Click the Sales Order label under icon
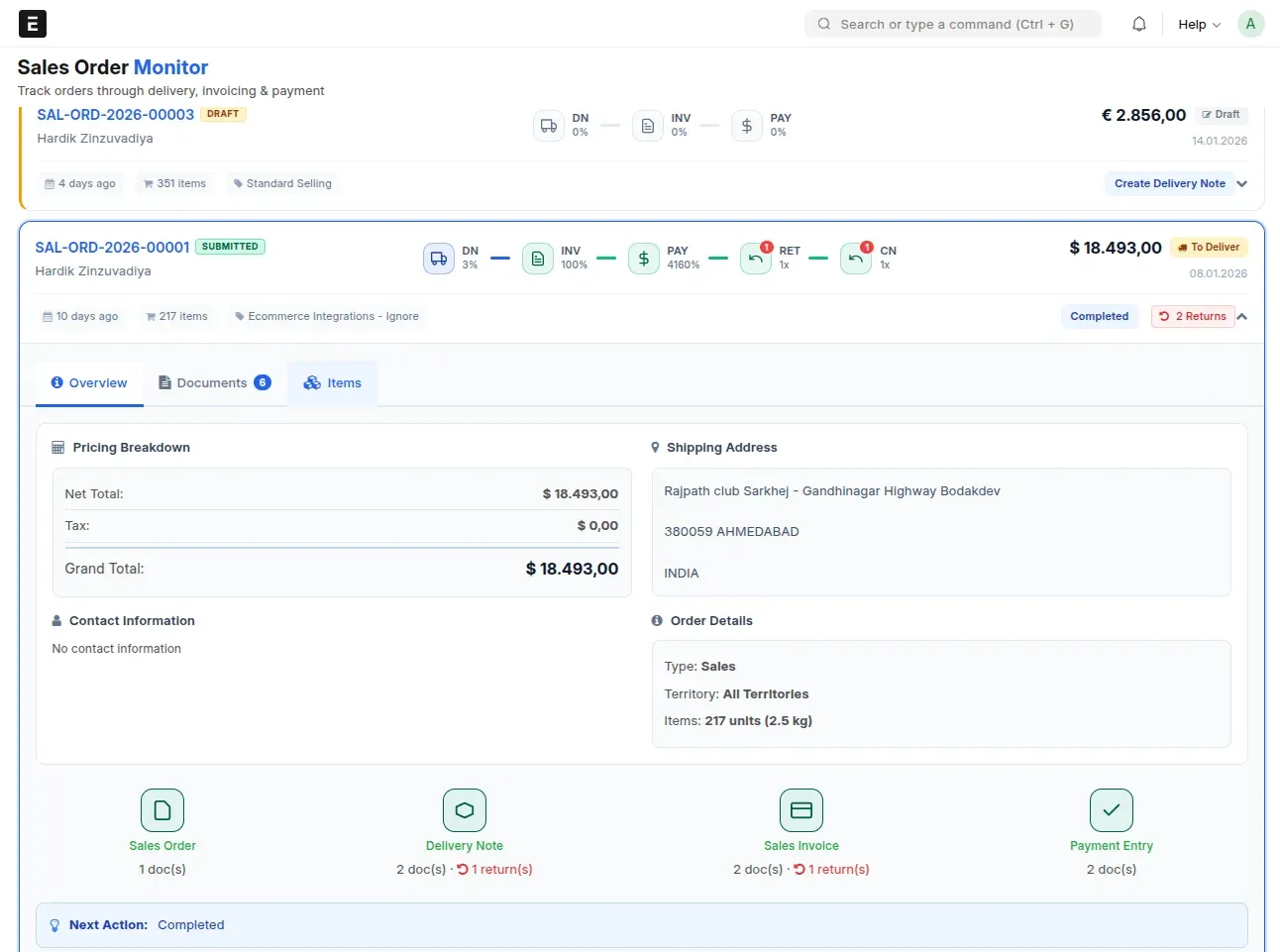The image size is (1280, 952). point(162,846)
